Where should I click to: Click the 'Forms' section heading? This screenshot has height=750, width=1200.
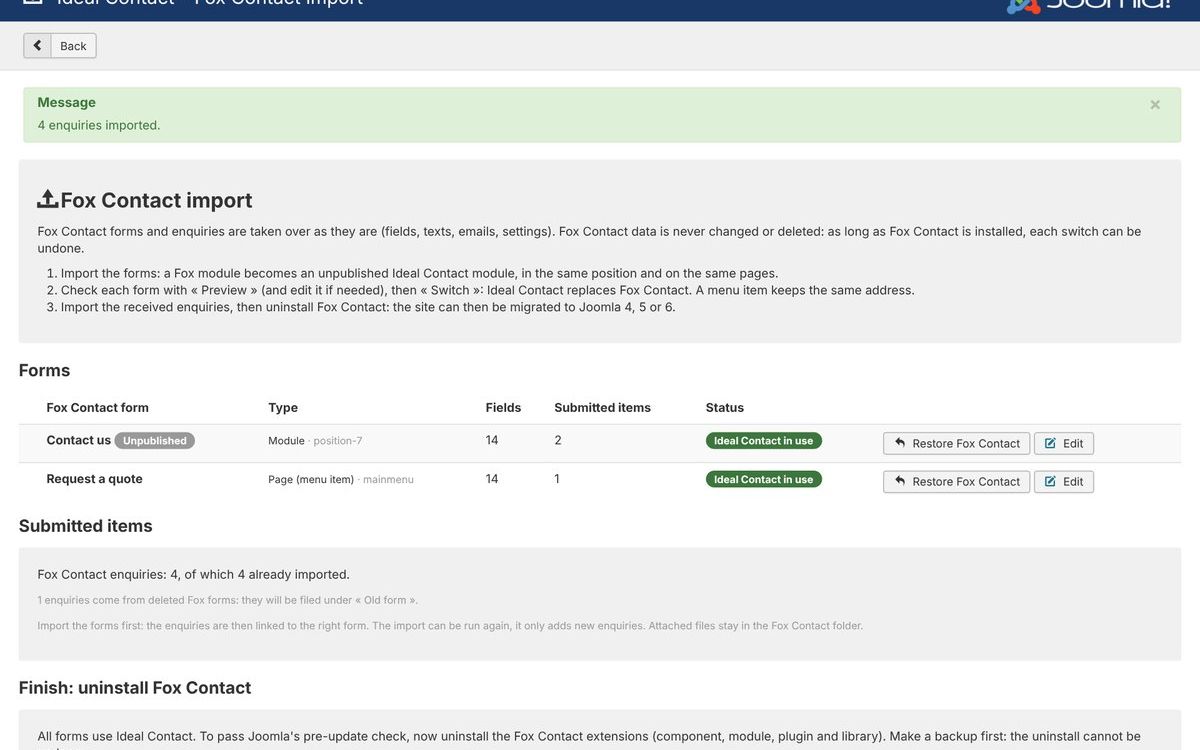44,370
